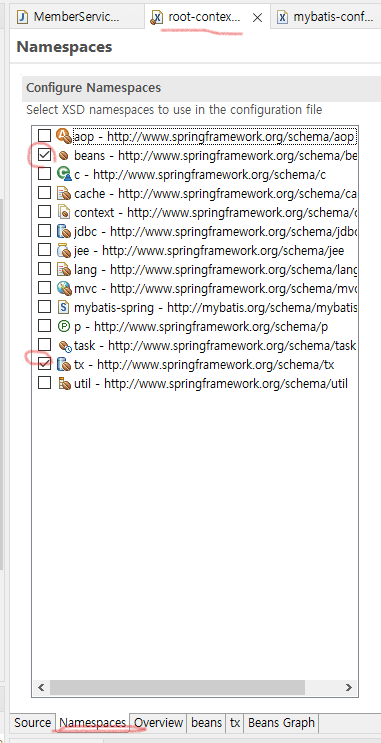
Task: Uncheck the beans namespace checkbox
Action: [x=44, y=155]
